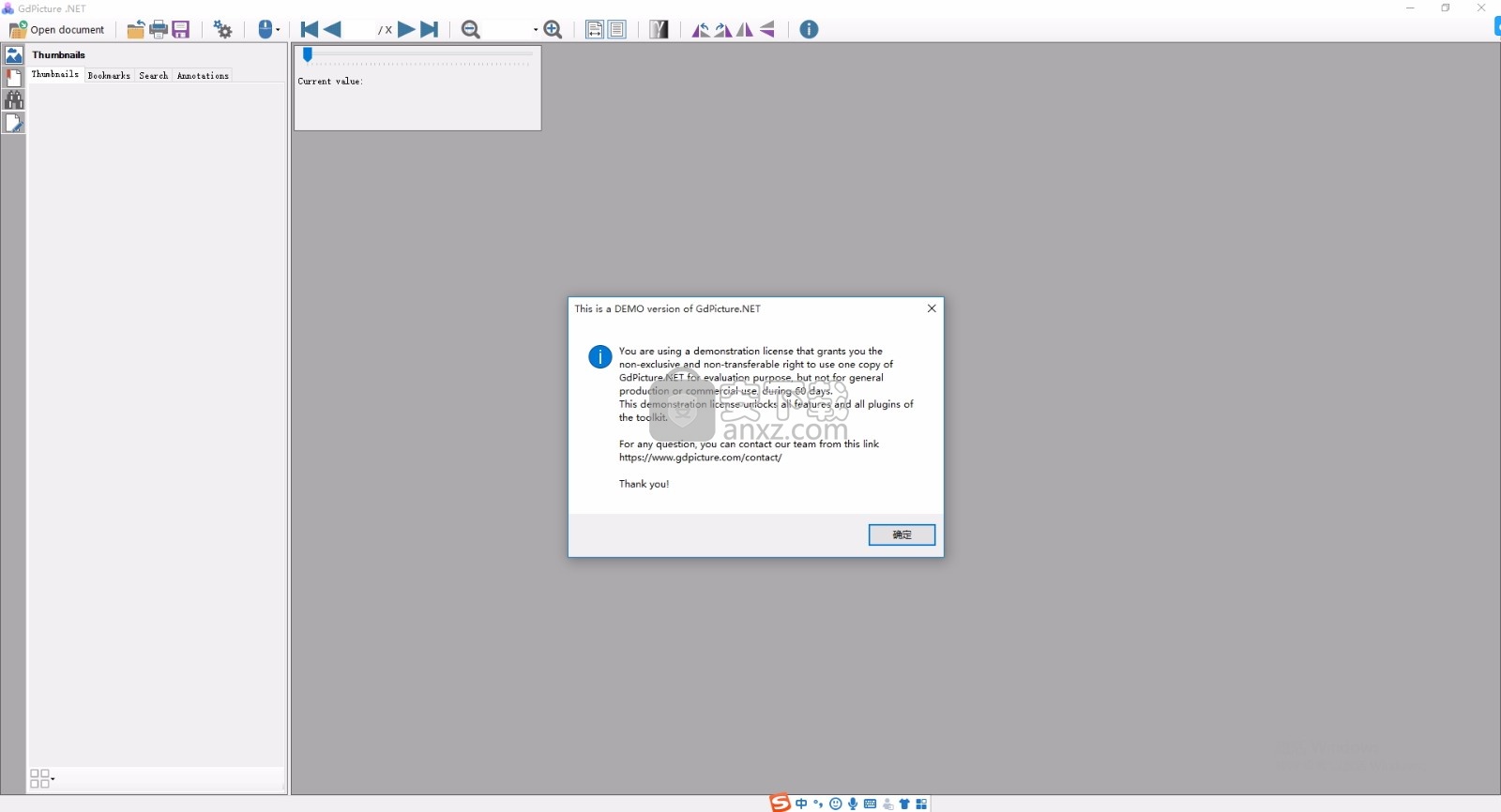The width and height of the screenshot is (1501, 812).
Task: Zoom in with the magnifier plus icon
Action: coord(553,30)
